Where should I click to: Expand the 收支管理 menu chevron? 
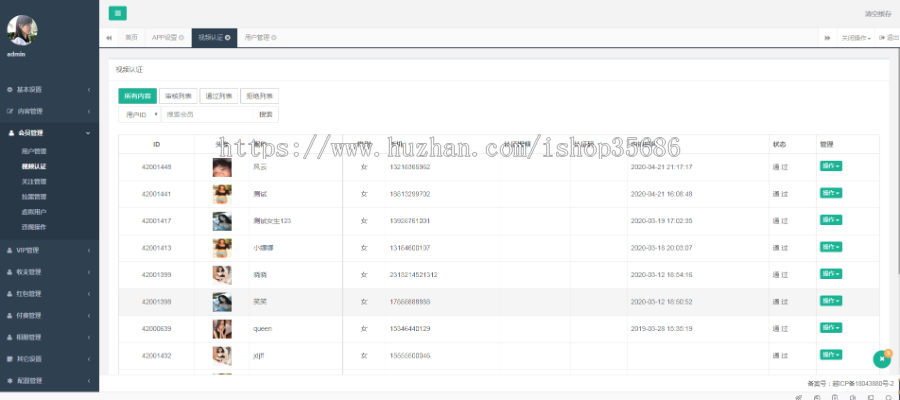pos(88,272)
